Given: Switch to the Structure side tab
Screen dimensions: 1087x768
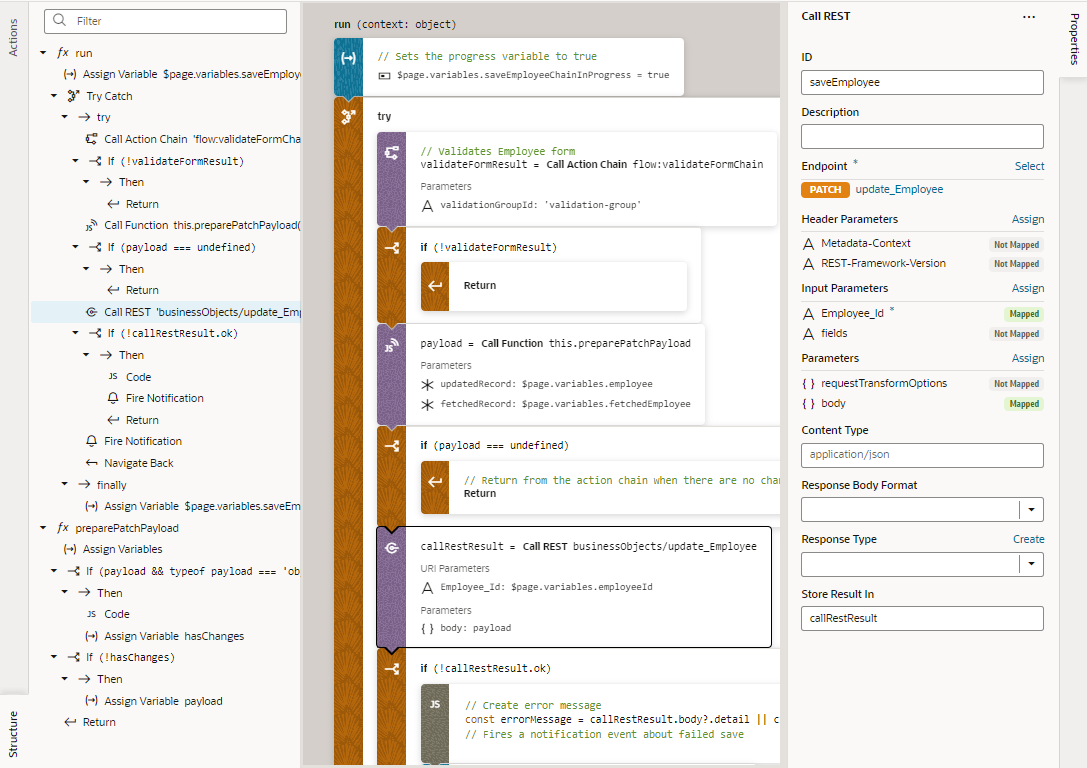Looking at the screenshot, I should click(13, 734).
